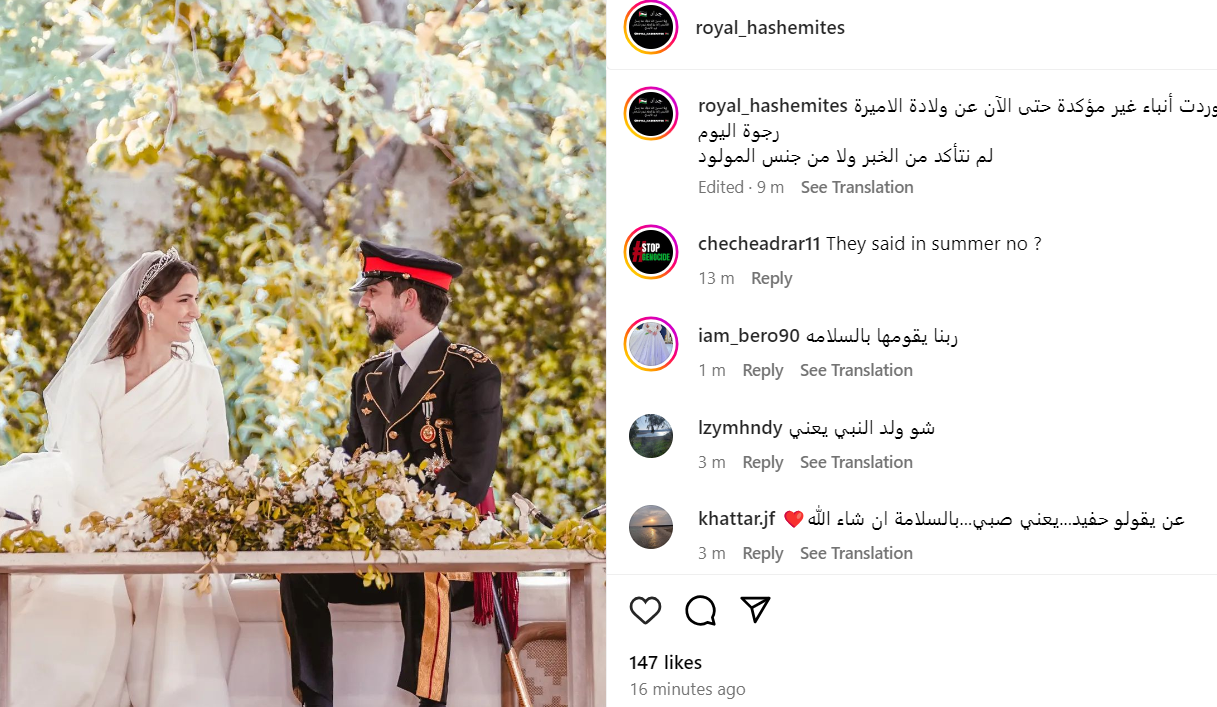See translation of khattar.jf's comment
Screen dimensions: 1217x707
(x=856, y=554)
